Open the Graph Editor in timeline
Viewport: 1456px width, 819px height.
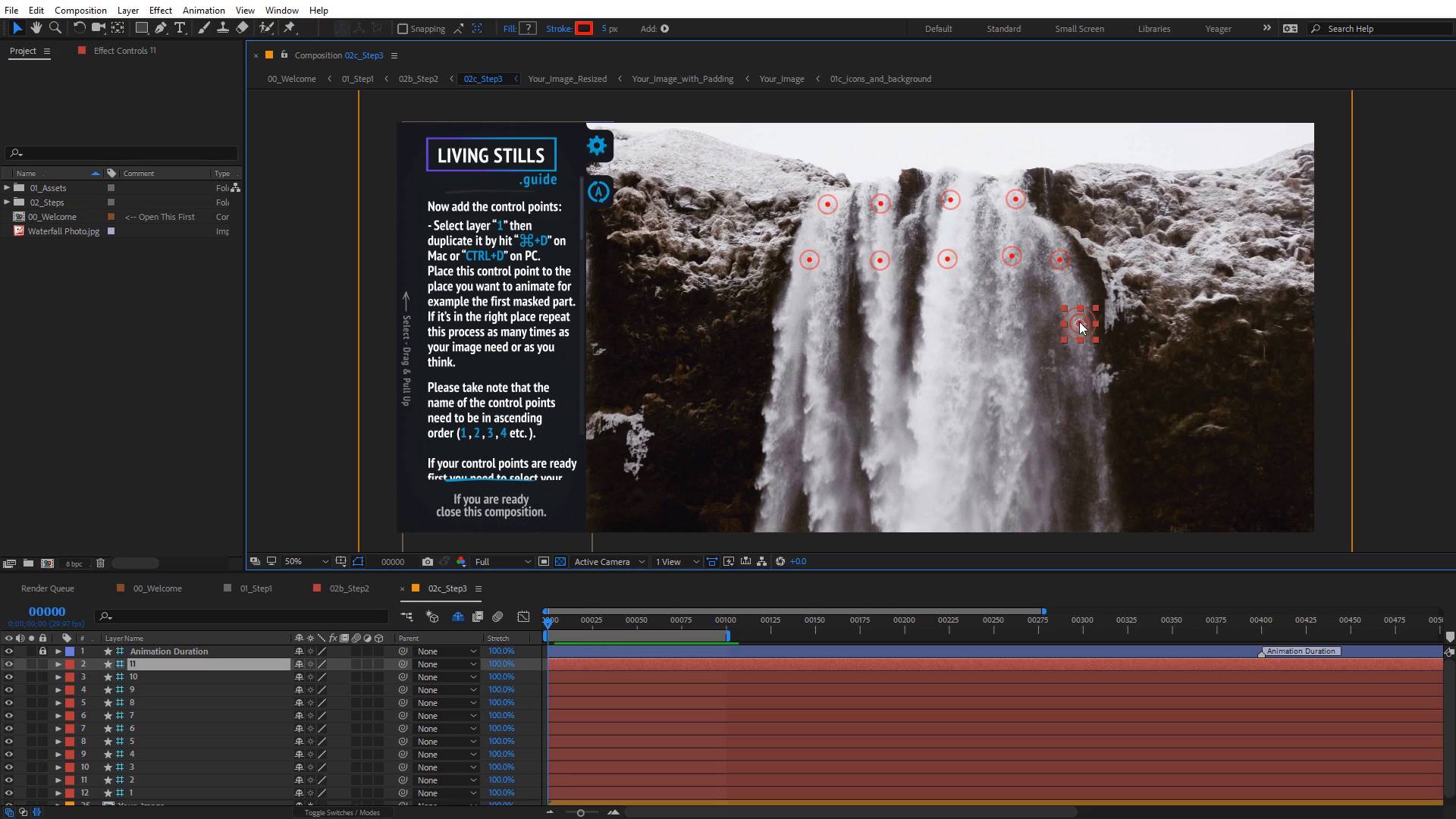tap(523, 617)
